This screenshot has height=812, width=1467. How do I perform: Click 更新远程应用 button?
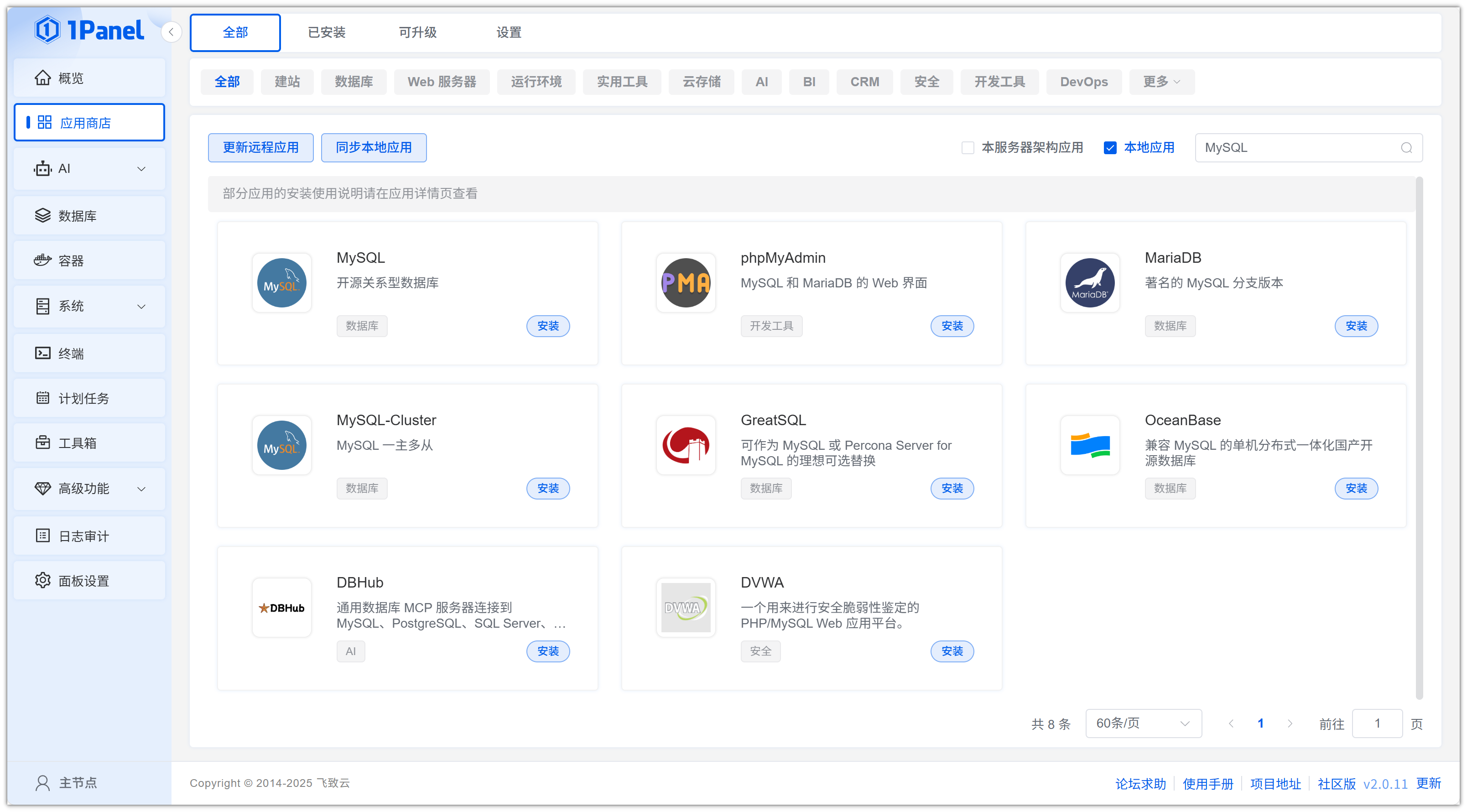260,148
